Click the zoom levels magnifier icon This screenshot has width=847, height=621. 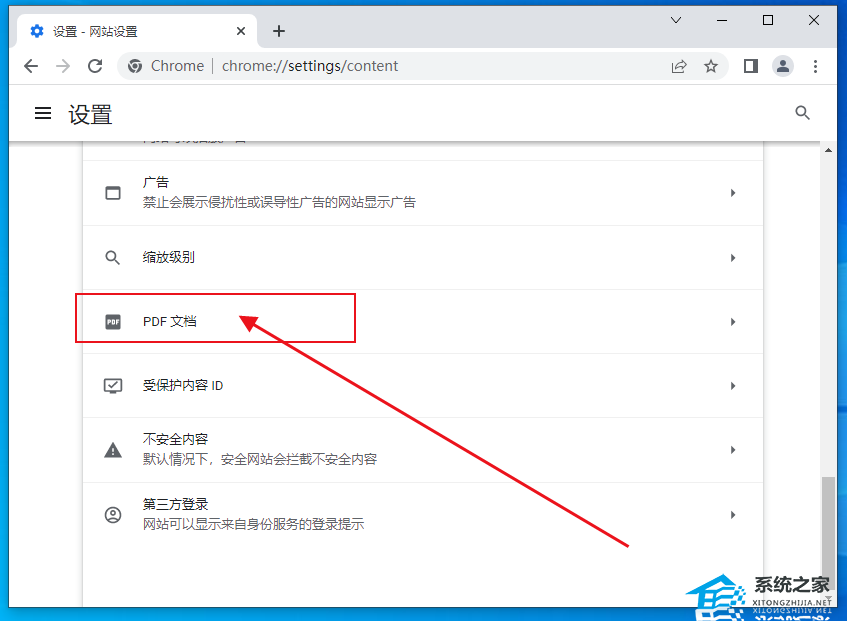112,258
